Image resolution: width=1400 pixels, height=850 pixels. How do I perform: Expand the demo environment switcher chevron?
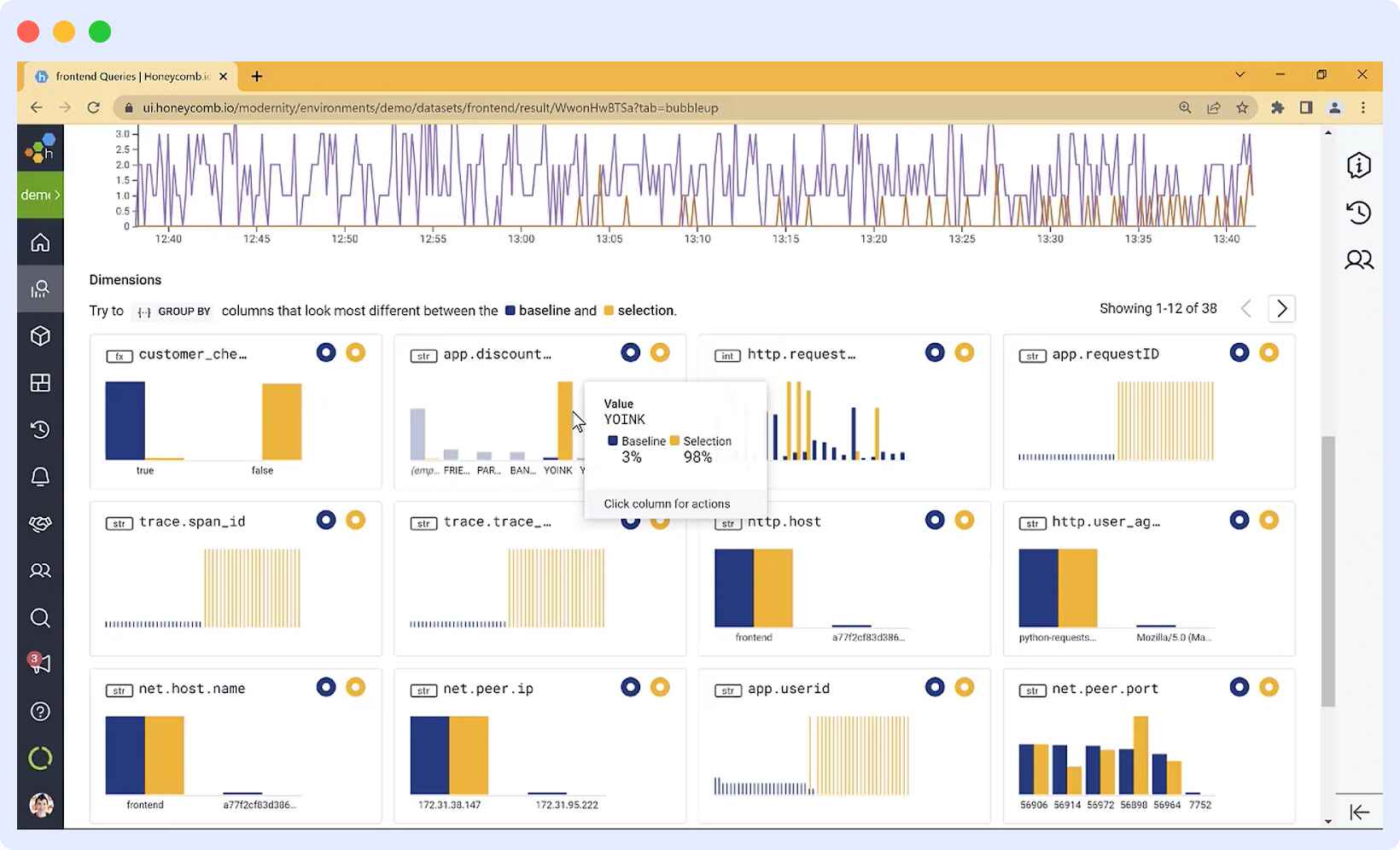[59, 195]
